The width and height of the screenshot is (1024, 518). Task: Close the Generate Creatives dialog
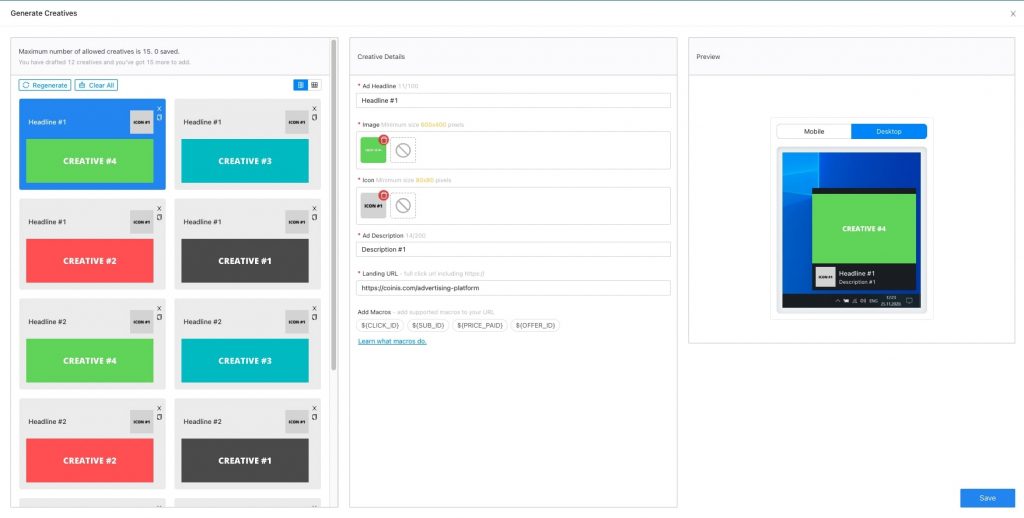point(1012,14)
